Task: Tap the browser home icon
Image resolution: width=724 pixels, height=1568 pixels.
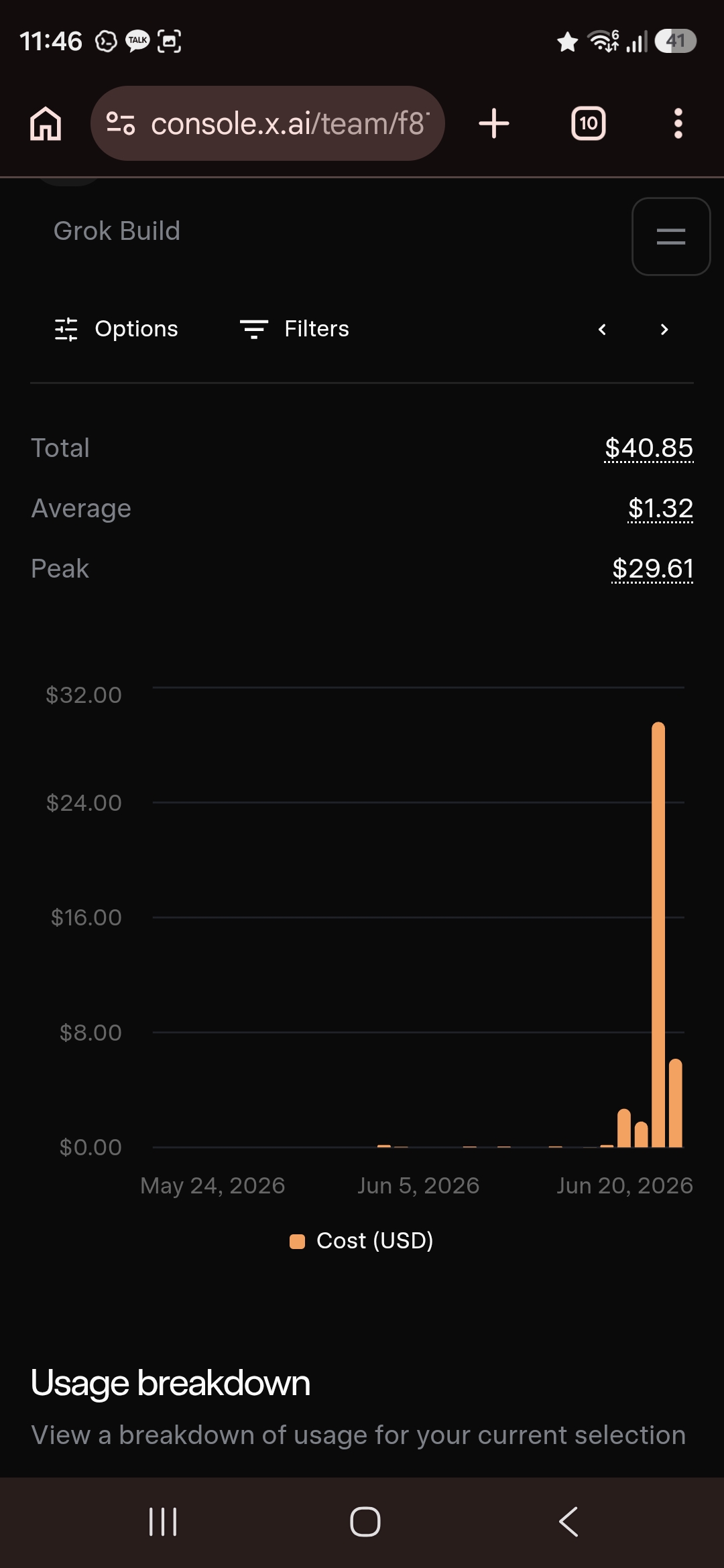Action: pos(46,124)
